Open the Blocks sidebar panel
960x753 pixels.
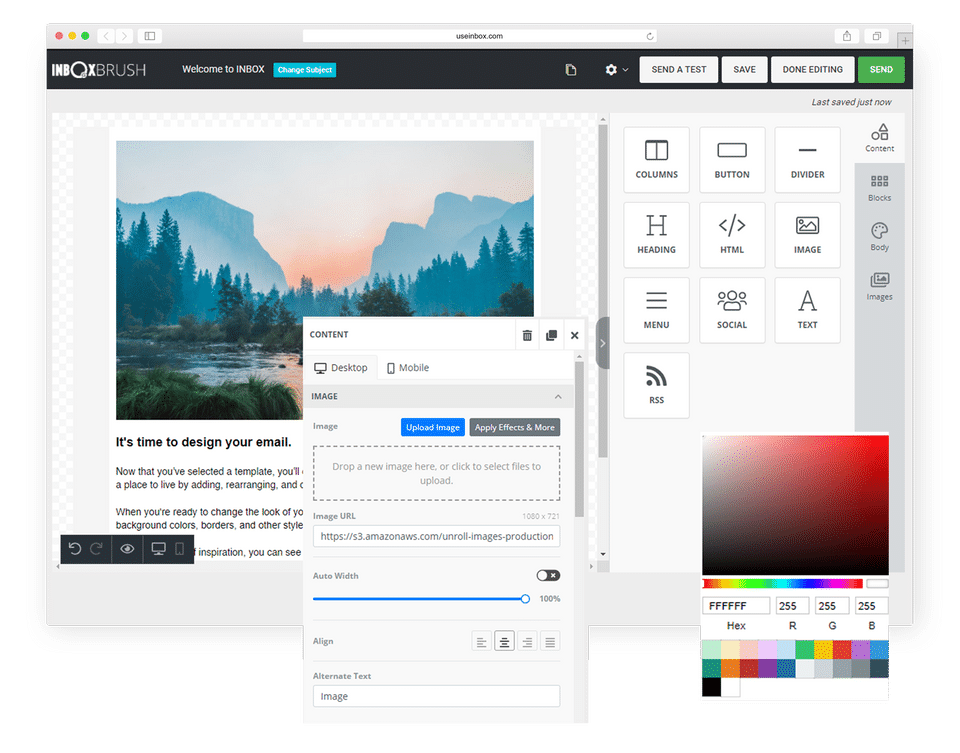(x=879, y=187)
